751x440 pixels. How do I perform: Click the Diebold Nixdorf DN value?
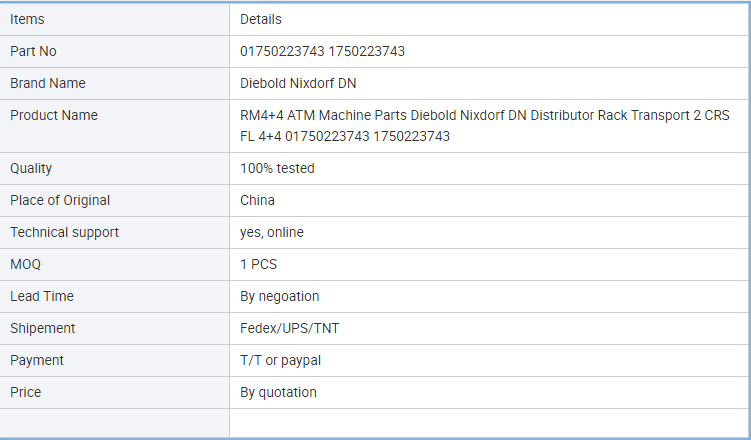298,83
